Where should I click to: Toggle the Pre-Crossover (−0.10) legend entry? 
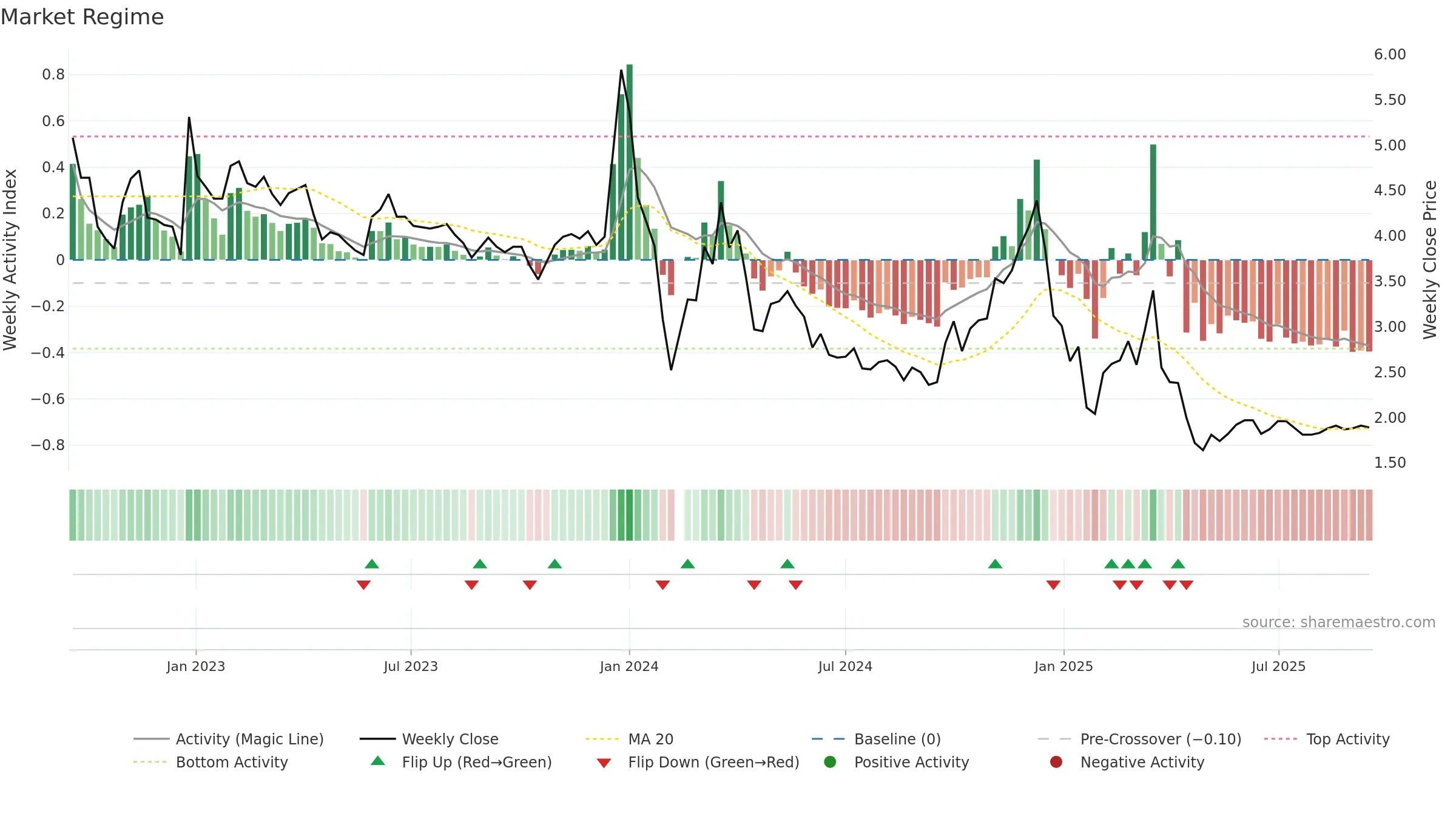tap(1139, 739)
